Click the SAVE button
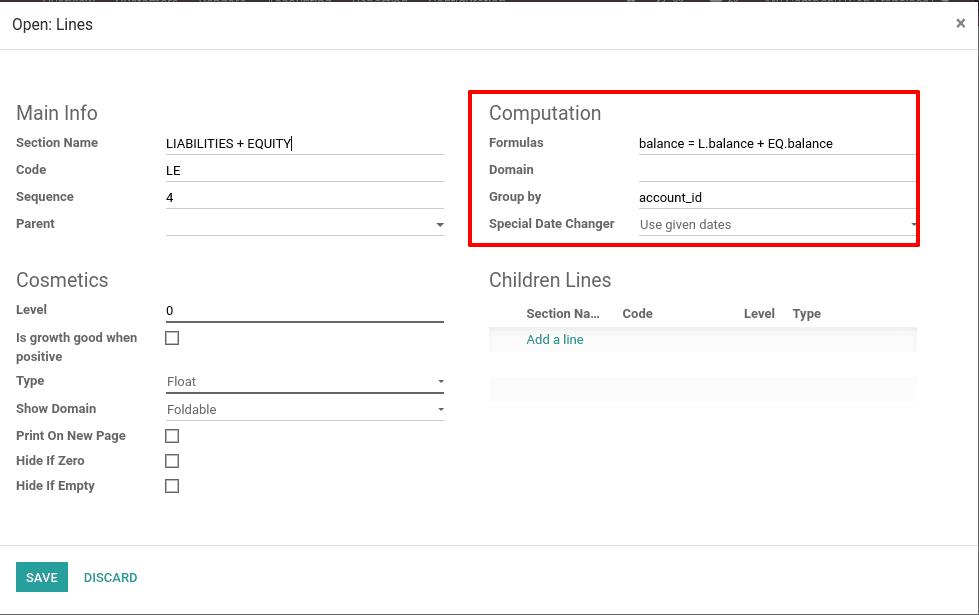The height and width of the screenshot is (615, 979). tap(42, 578)
